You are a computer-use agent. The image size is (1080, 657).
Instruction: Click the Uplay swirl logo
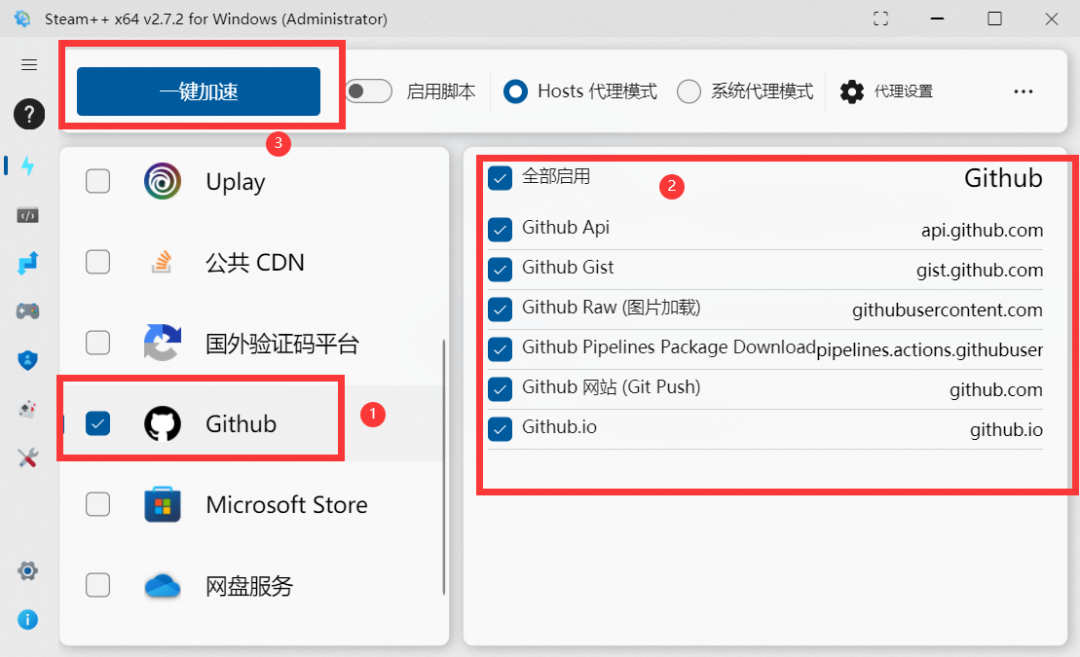[x=163, y=181]
